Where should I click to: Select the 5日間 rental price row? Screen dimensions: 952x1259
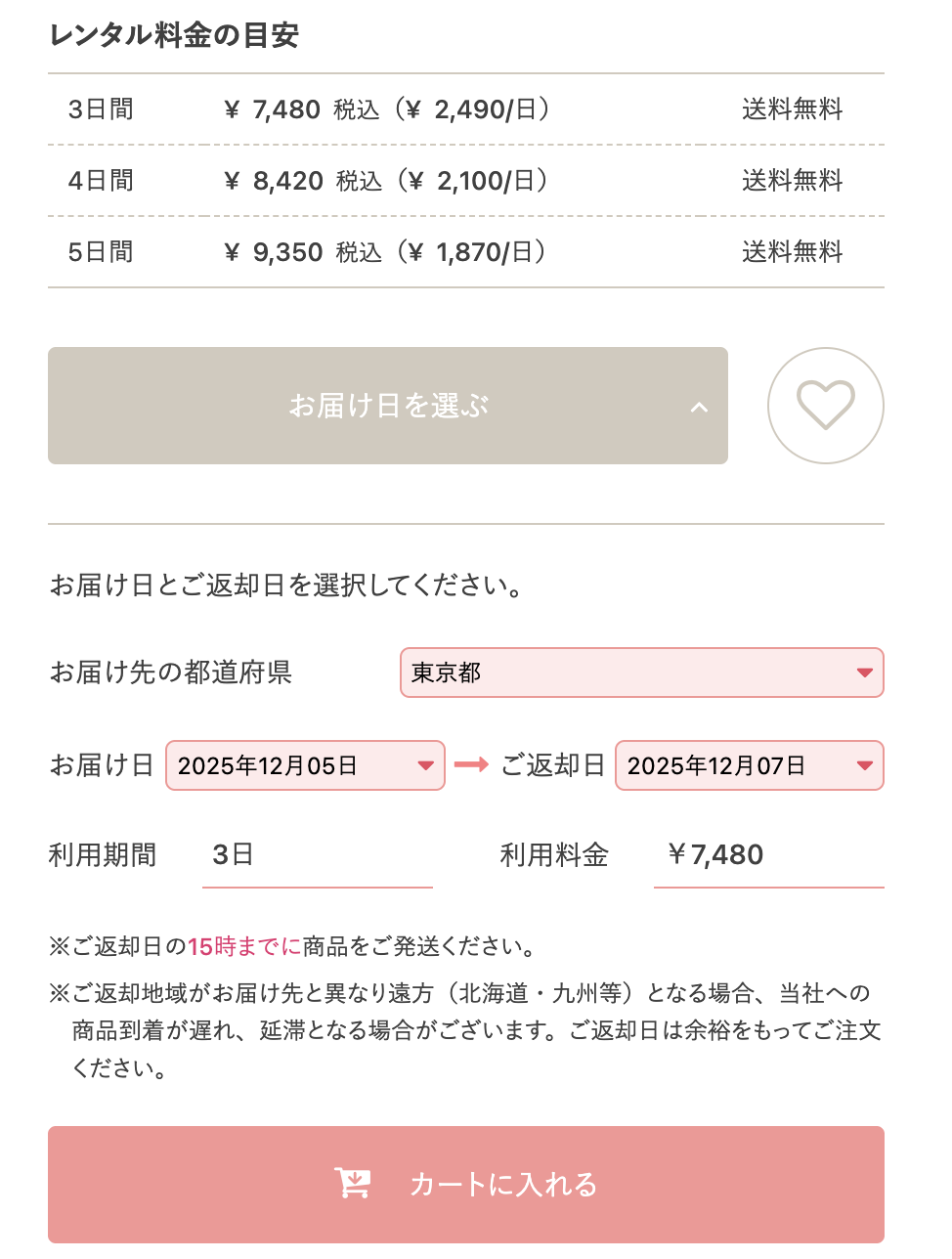[x=465, y=252]
